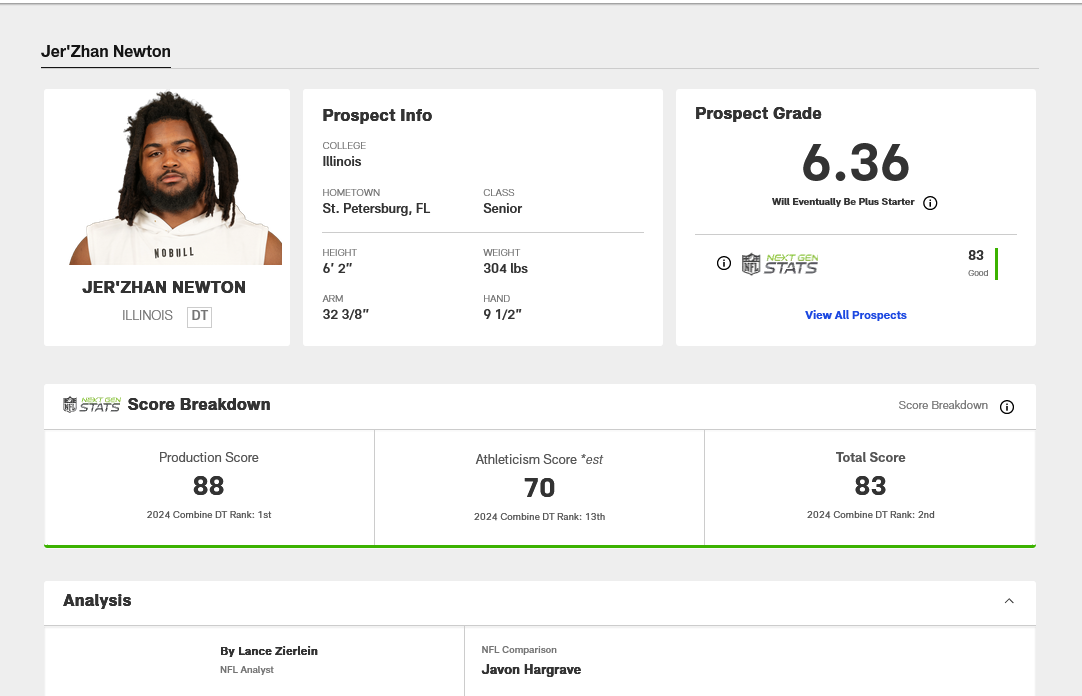
Task: Click the Will Eventually Be Plus Starter label
Action: pos(843,202)
